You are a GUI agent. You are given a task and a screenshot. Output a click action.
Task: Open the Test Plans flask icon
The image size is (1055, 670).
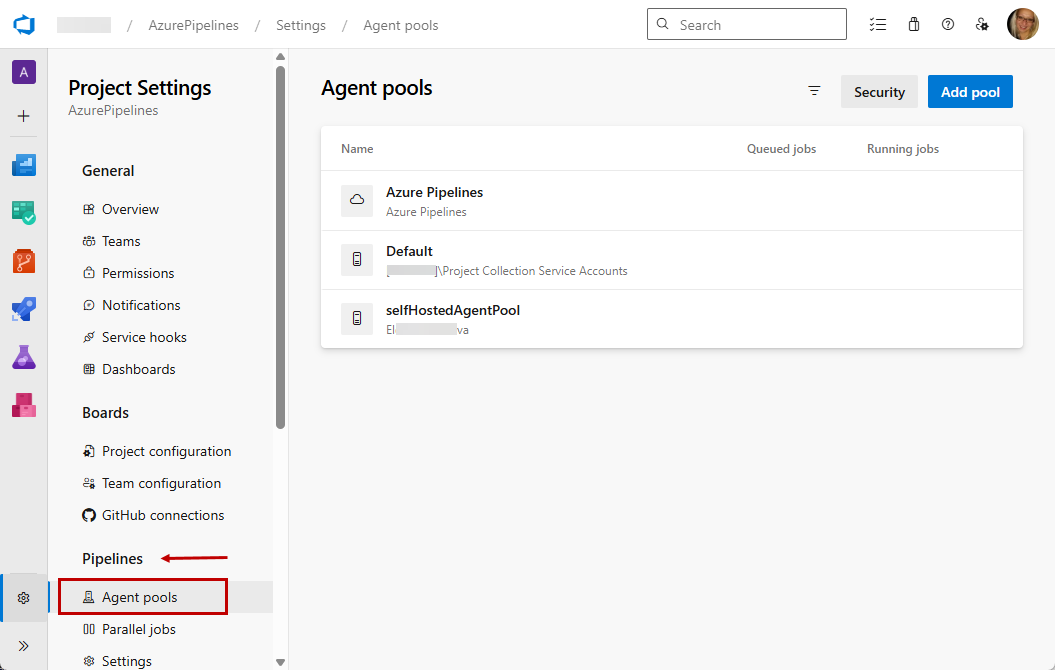(24, 357)
